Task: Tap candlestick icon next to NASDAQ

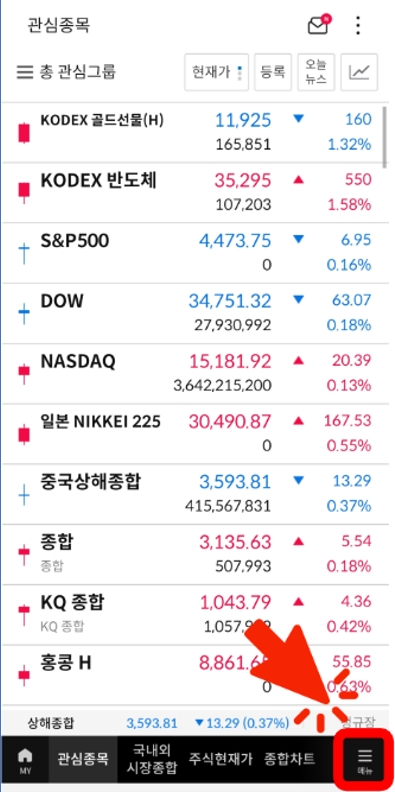Action: (x=24, y=373)
